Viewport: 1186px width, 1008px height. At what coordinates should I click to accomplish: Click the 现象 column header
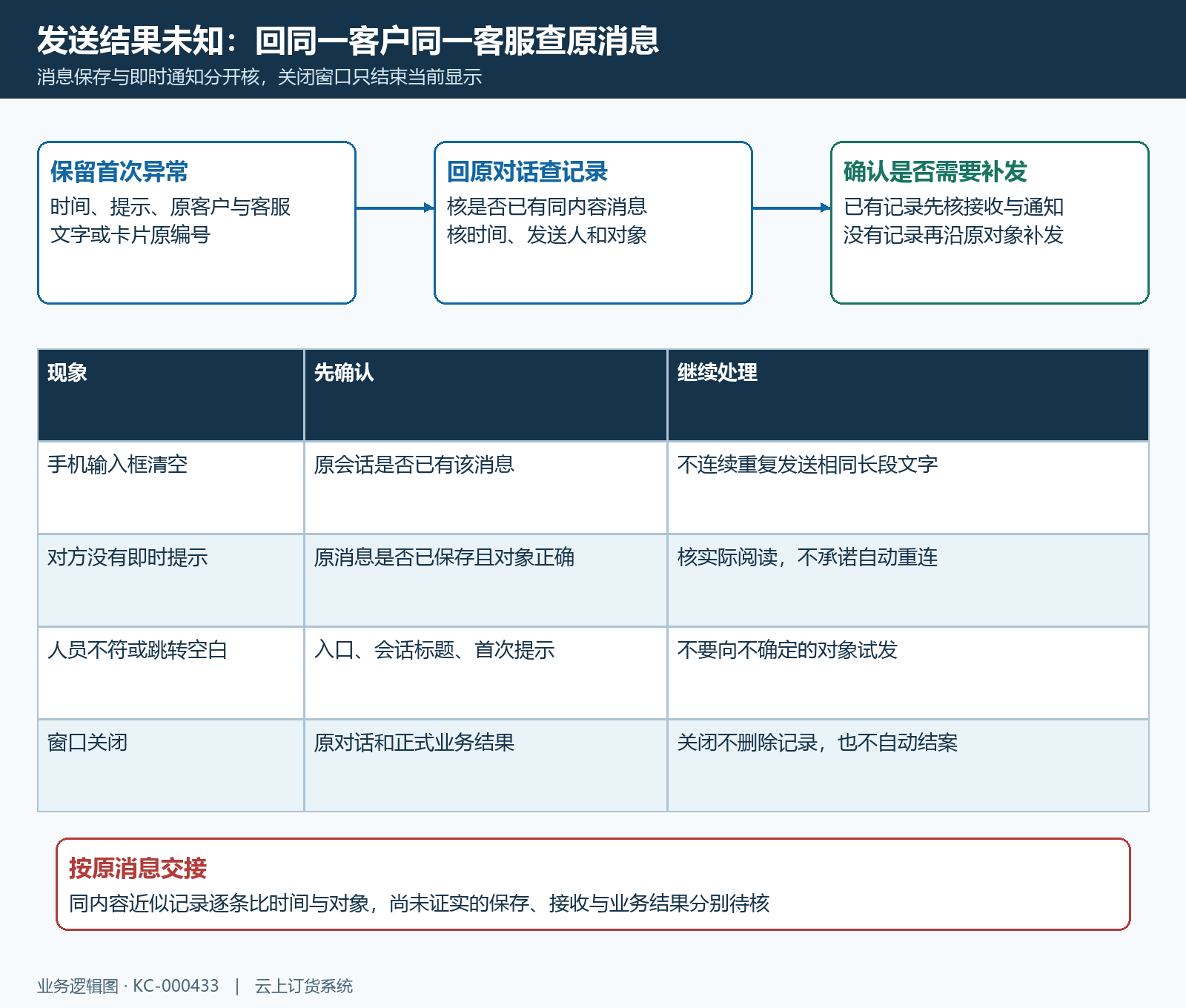pyautogui.click(x=171, y=395)
